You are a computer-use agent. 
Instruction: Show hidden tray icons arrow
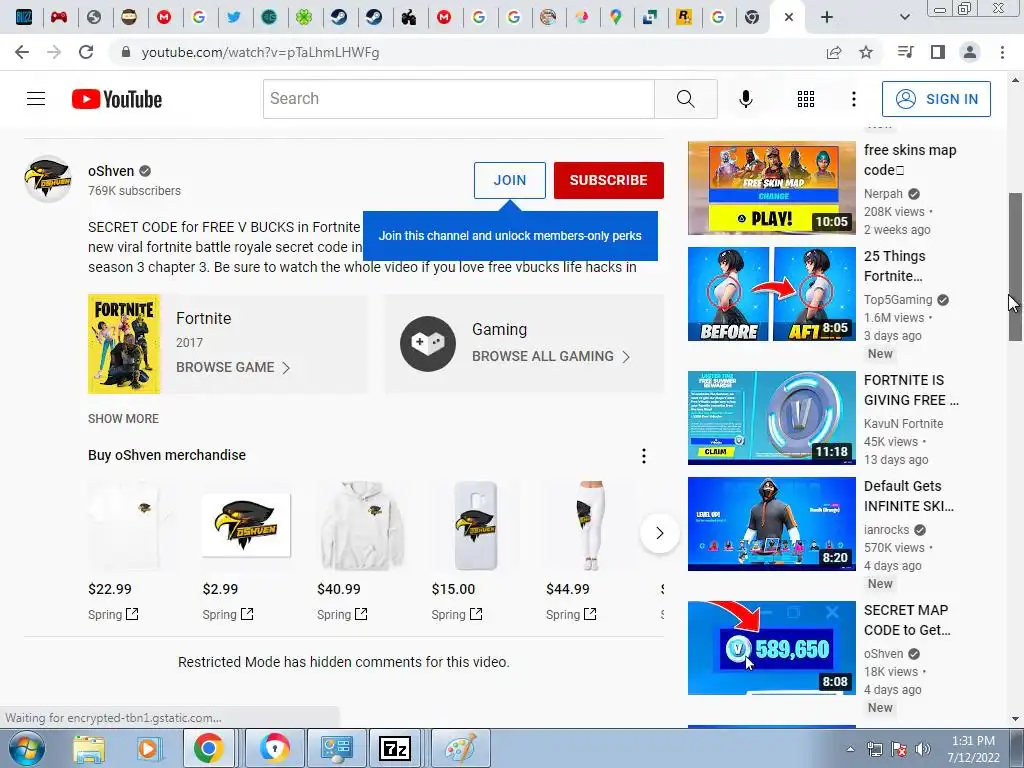[850, 749]
